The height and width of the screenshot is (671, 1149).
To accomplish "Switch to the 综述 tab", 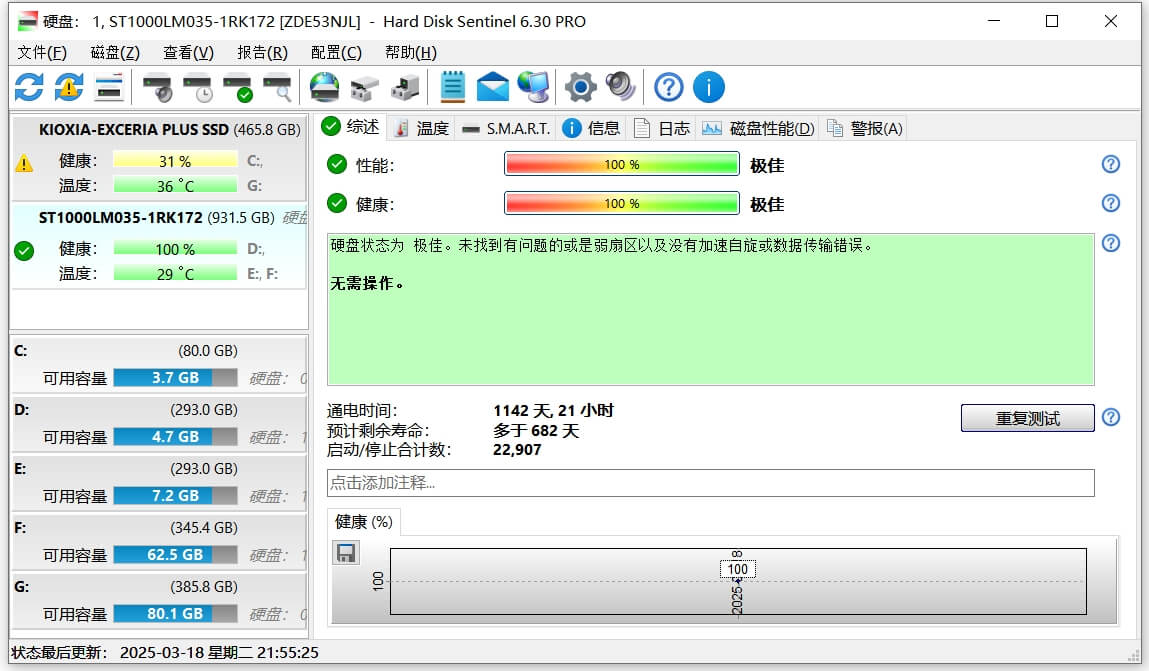I will coord(350,127).
